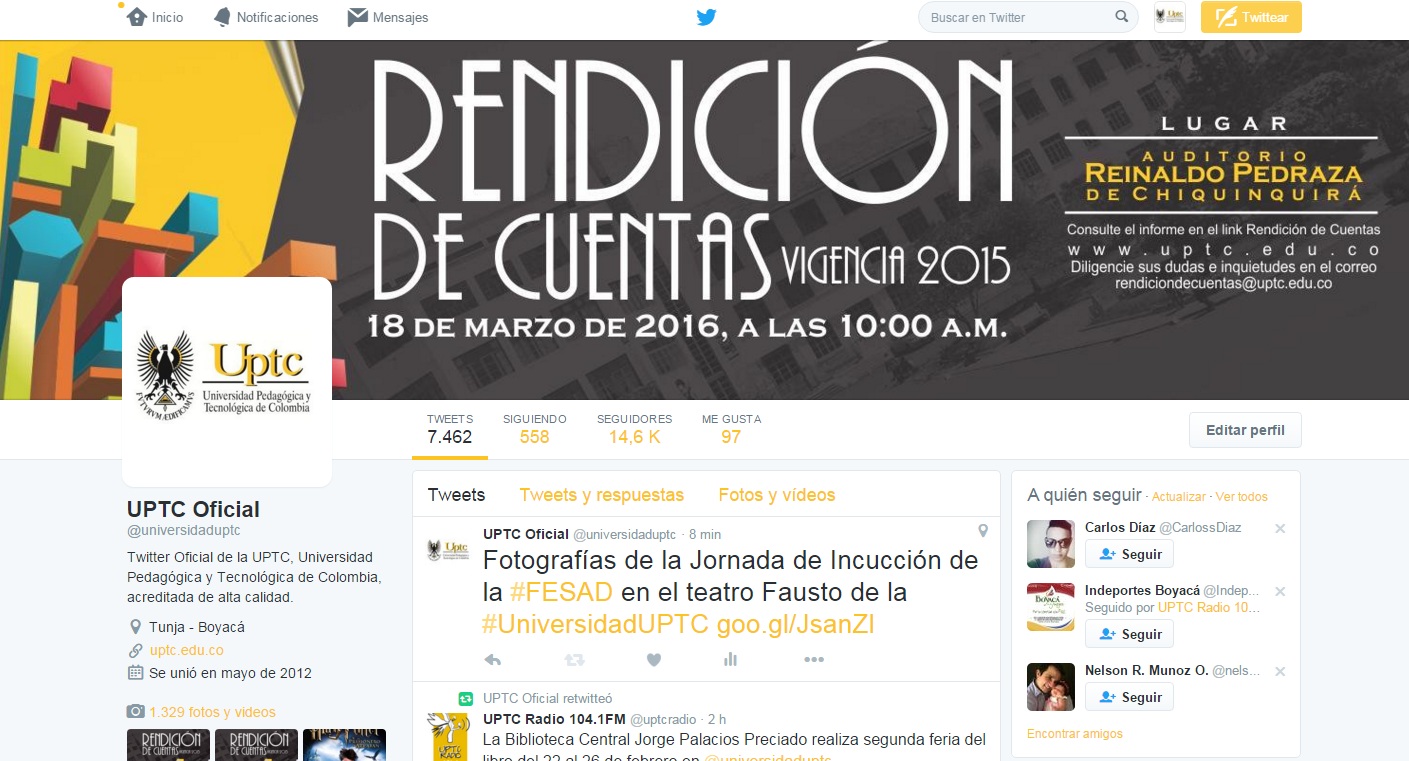Click Ver todos suggestions link
Viewport: 1409px width, 761px height.
(1242, 497)
